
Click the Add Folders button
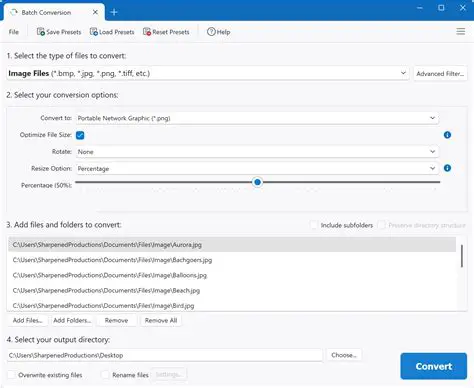[x=72, y=320]
